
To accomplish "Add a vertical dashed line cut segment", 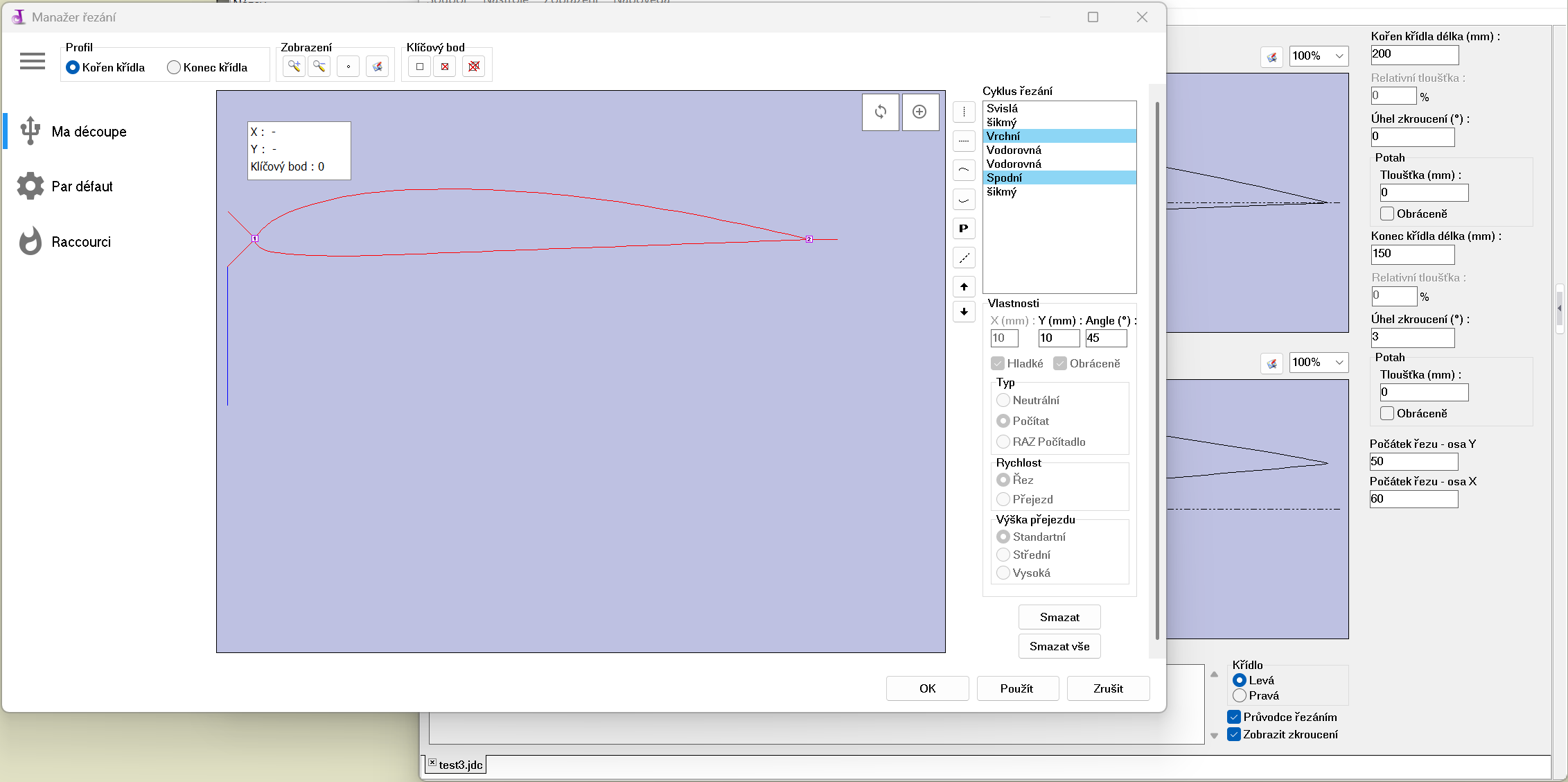I will pos(964,112).
